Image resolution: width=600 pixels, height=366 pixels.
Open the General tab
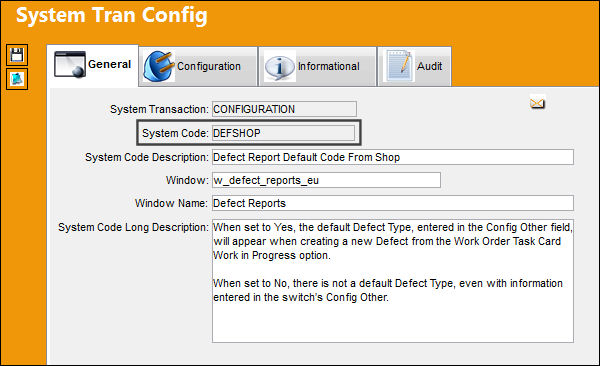[93, 65]
